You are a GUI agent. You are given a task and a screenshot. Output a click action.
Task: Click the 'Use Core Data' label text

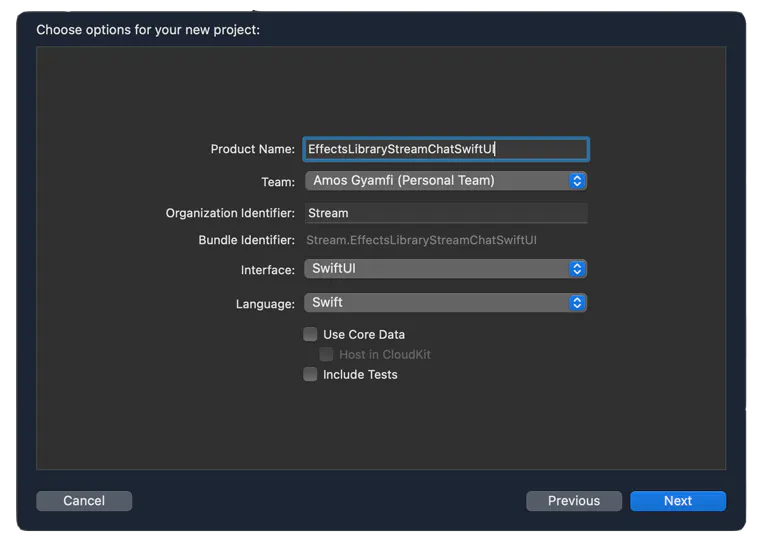tap(364, 335)
